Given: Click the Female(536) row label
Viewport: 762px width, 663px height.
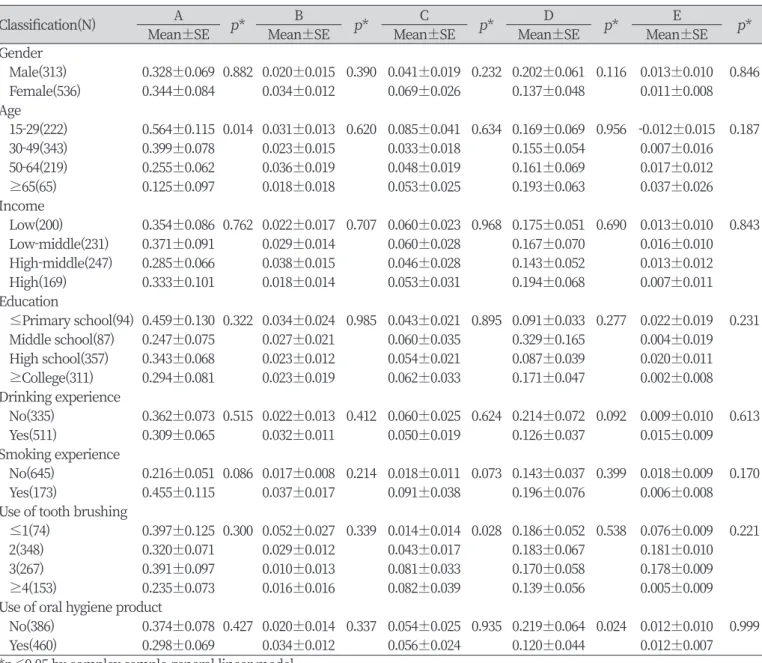Looking at the screenshot, I should tap(45, 91).
